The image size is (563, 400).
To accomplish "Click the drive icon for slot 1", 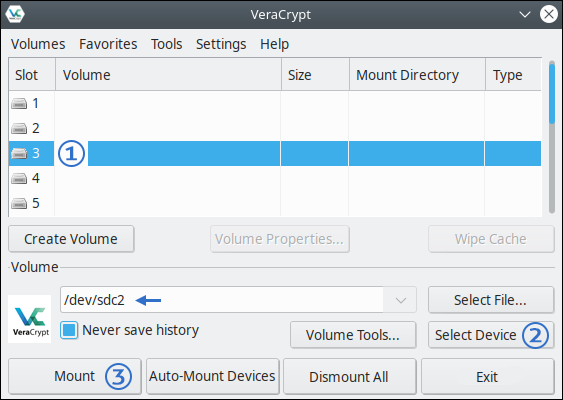I will click(19, 104).
